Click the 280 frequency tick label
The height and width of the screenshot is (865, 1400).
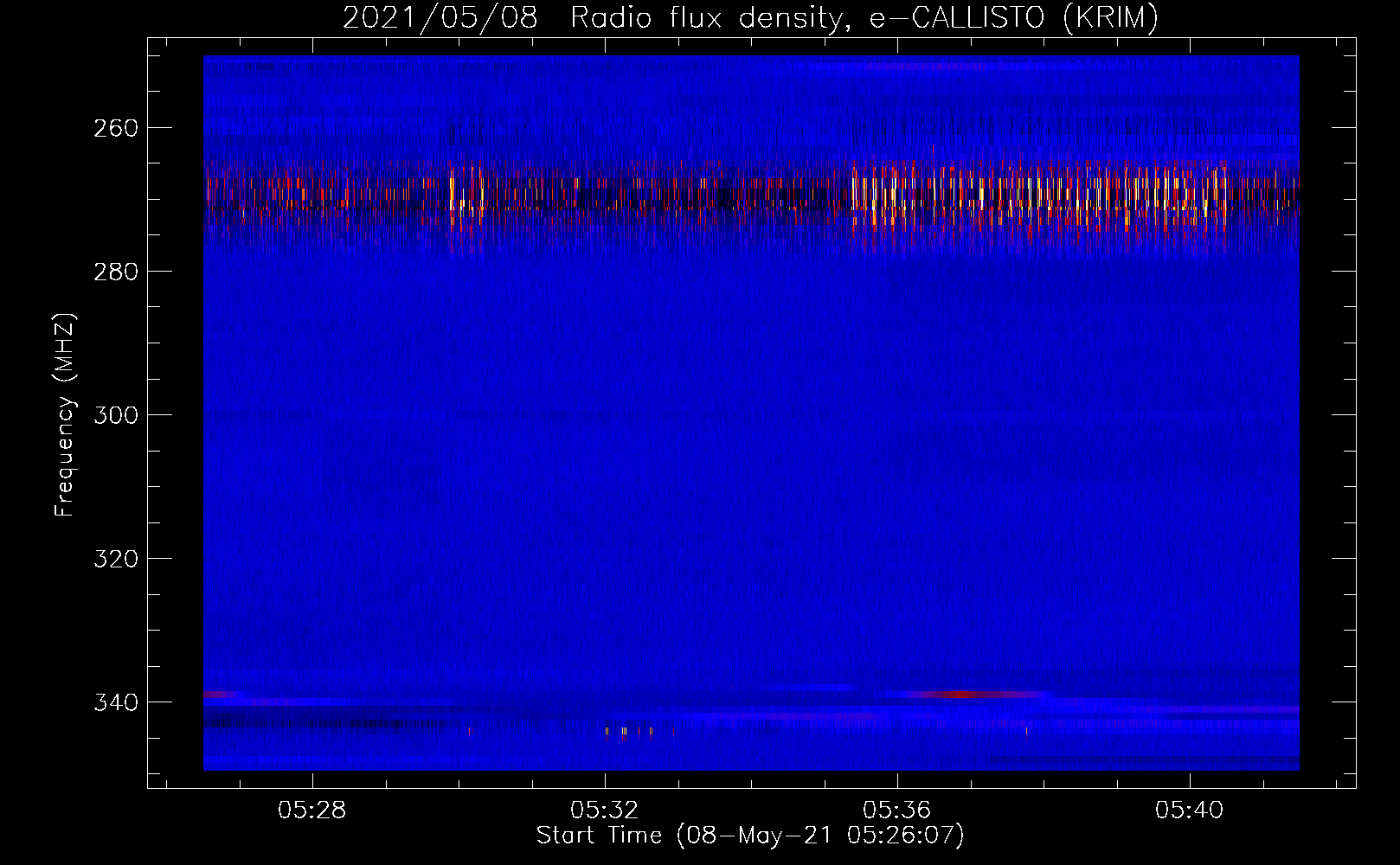click(x=116, y=272)
